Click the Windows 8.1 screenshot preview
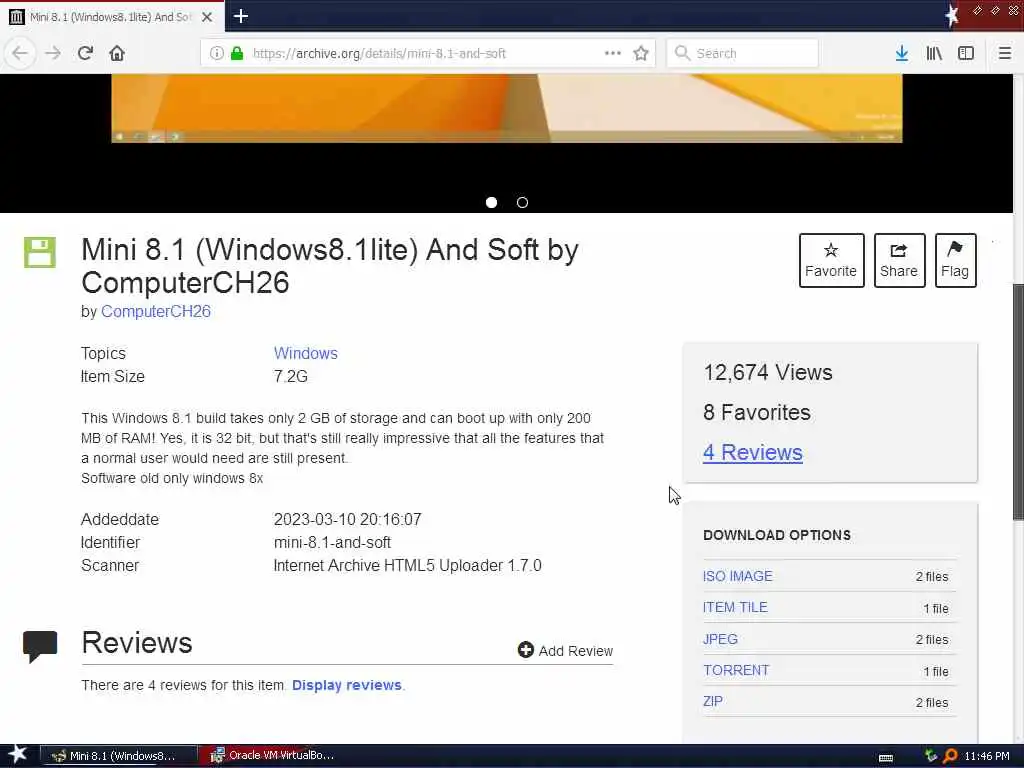1024x768 pixels. coord(507,108)
